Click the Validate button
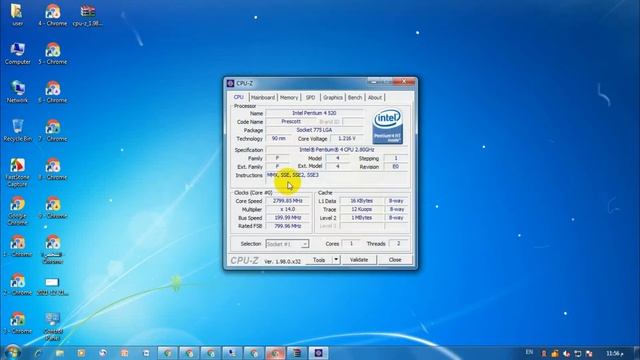 359,260
